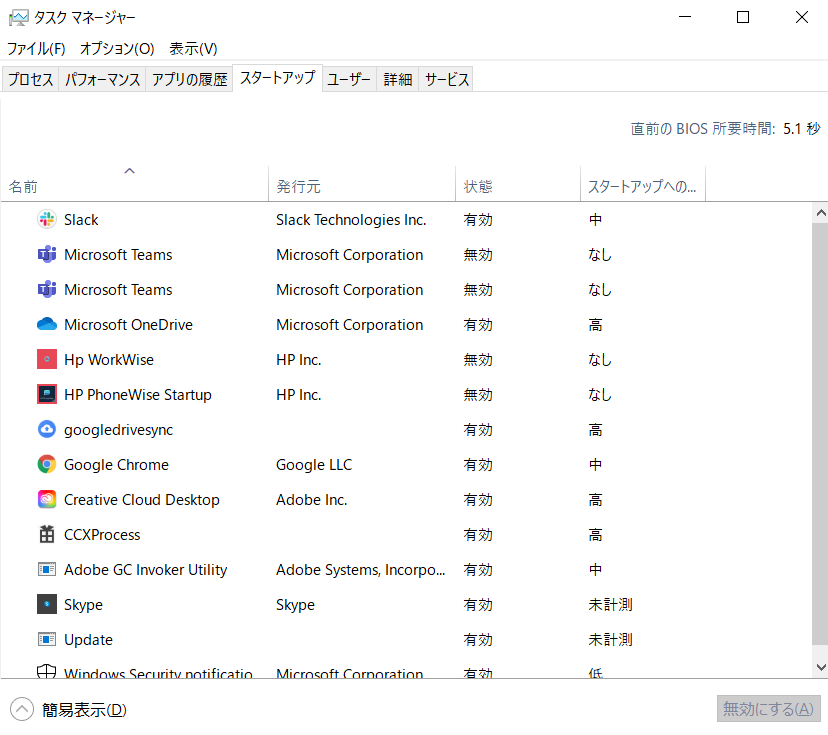Image resolution: width=828 pixels, height=735 pixels.
Task: Click Adobe Systems, Incorpo... publisher cell
Action: tap(361, 570)
